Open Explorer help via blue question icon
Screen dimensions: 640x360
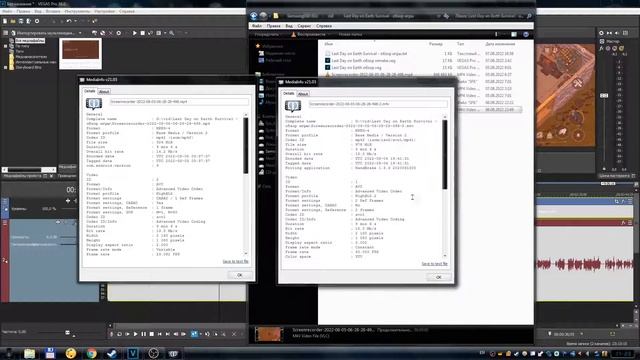[526, 34]
